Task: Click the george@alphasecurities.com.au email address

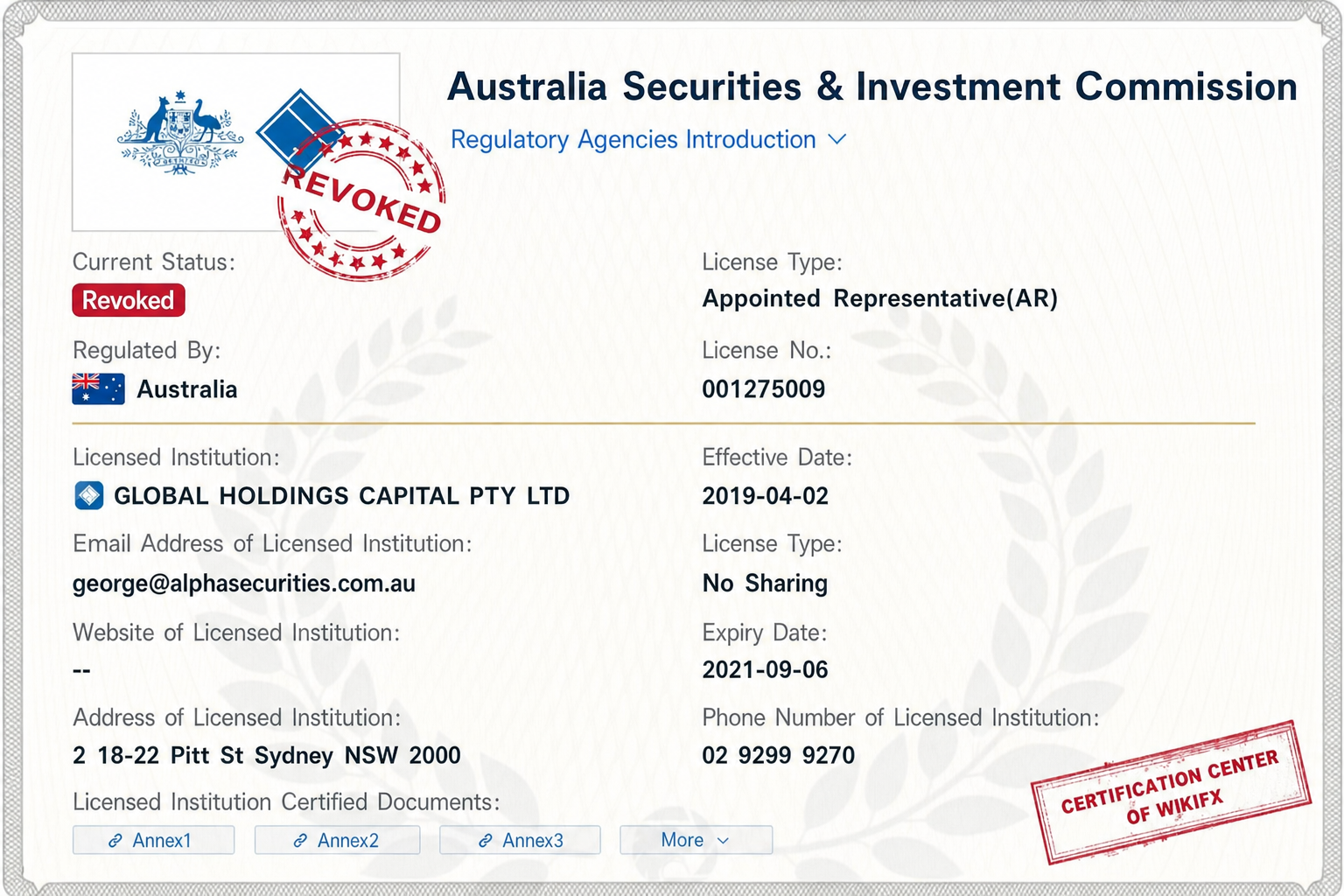Action: (244, 584)
